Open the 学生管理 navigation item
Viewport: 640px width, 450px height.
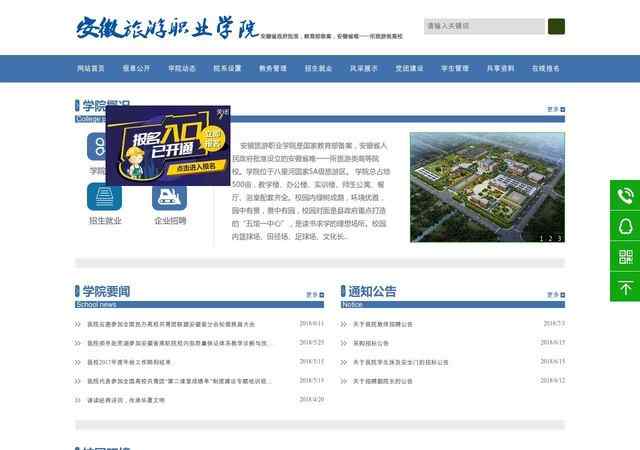[x=454, y=69]
